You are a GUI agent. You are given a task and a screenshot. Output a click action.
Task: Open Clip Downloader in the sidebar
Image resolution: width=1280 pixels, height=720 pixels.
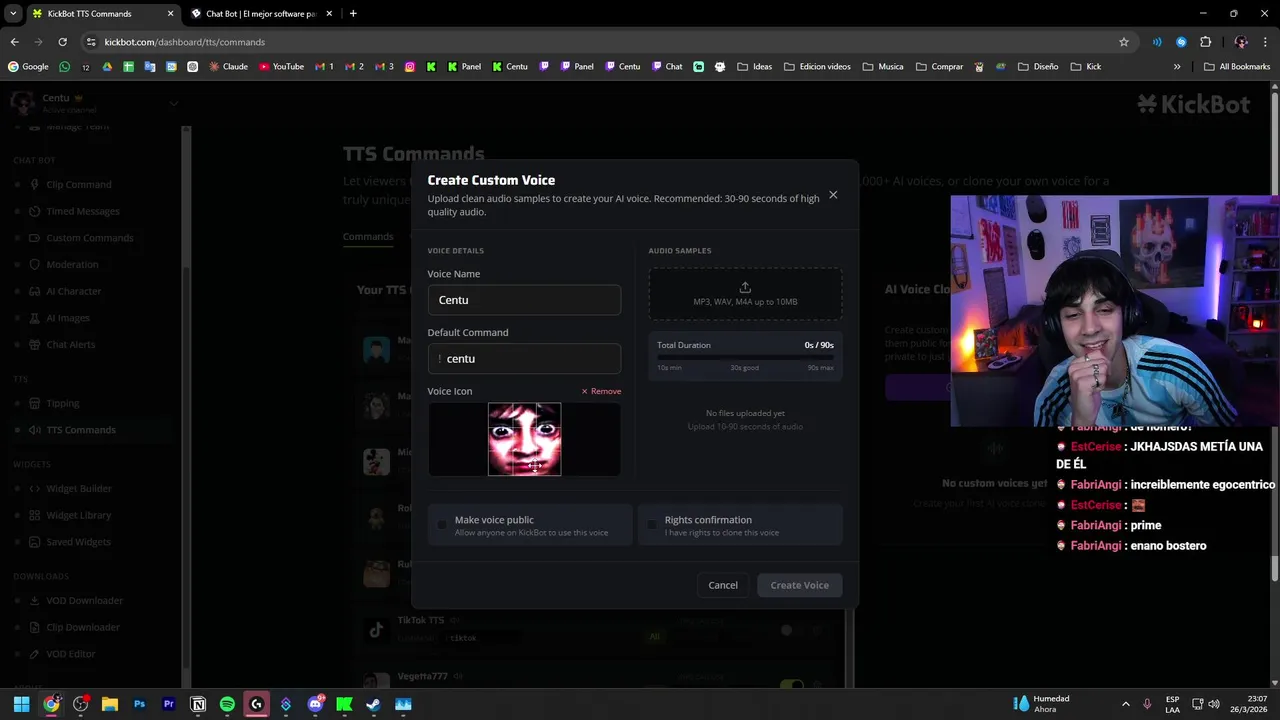(83, 627)
